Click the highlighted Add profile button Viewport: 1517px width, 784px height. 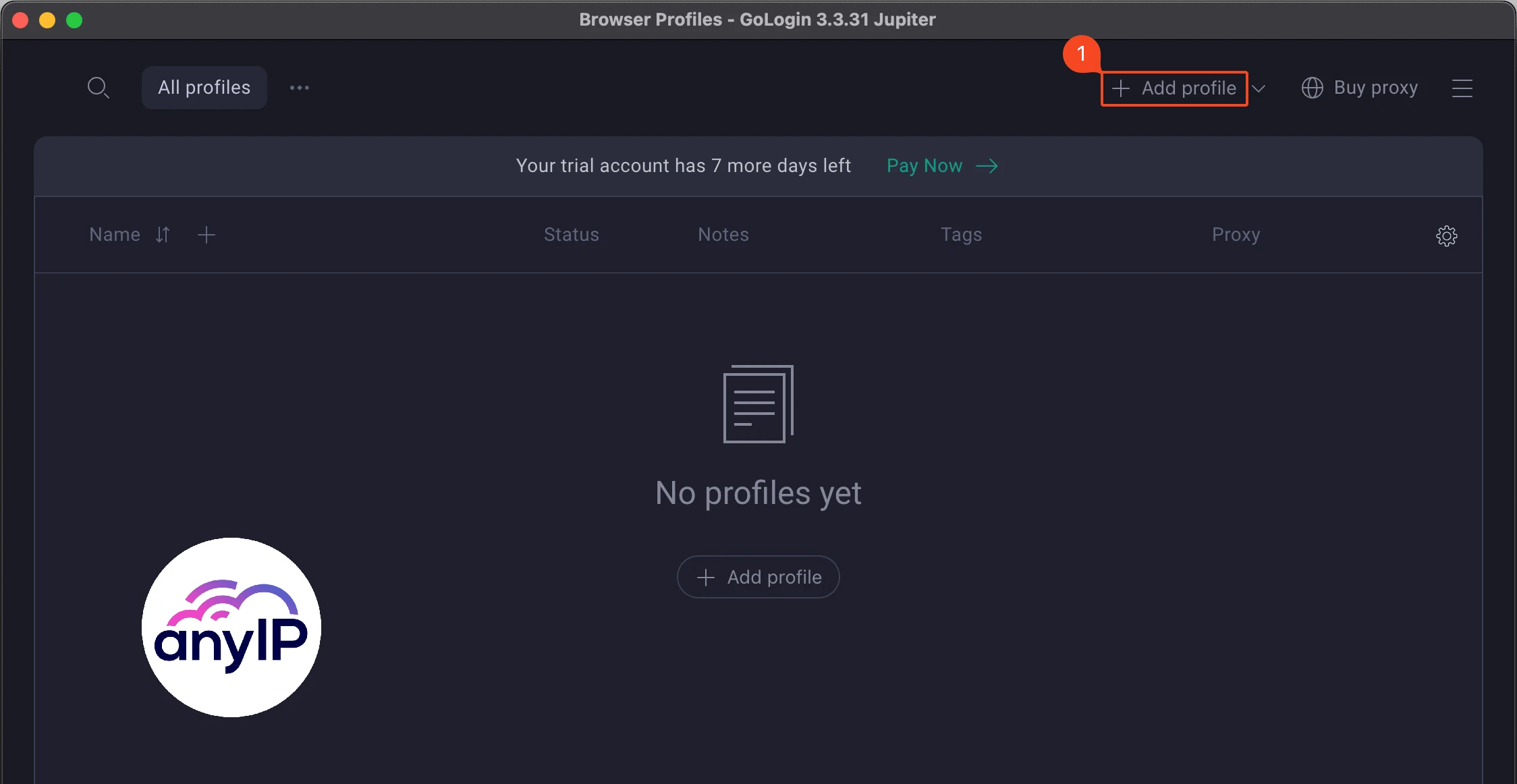[x=1174, y=88]
